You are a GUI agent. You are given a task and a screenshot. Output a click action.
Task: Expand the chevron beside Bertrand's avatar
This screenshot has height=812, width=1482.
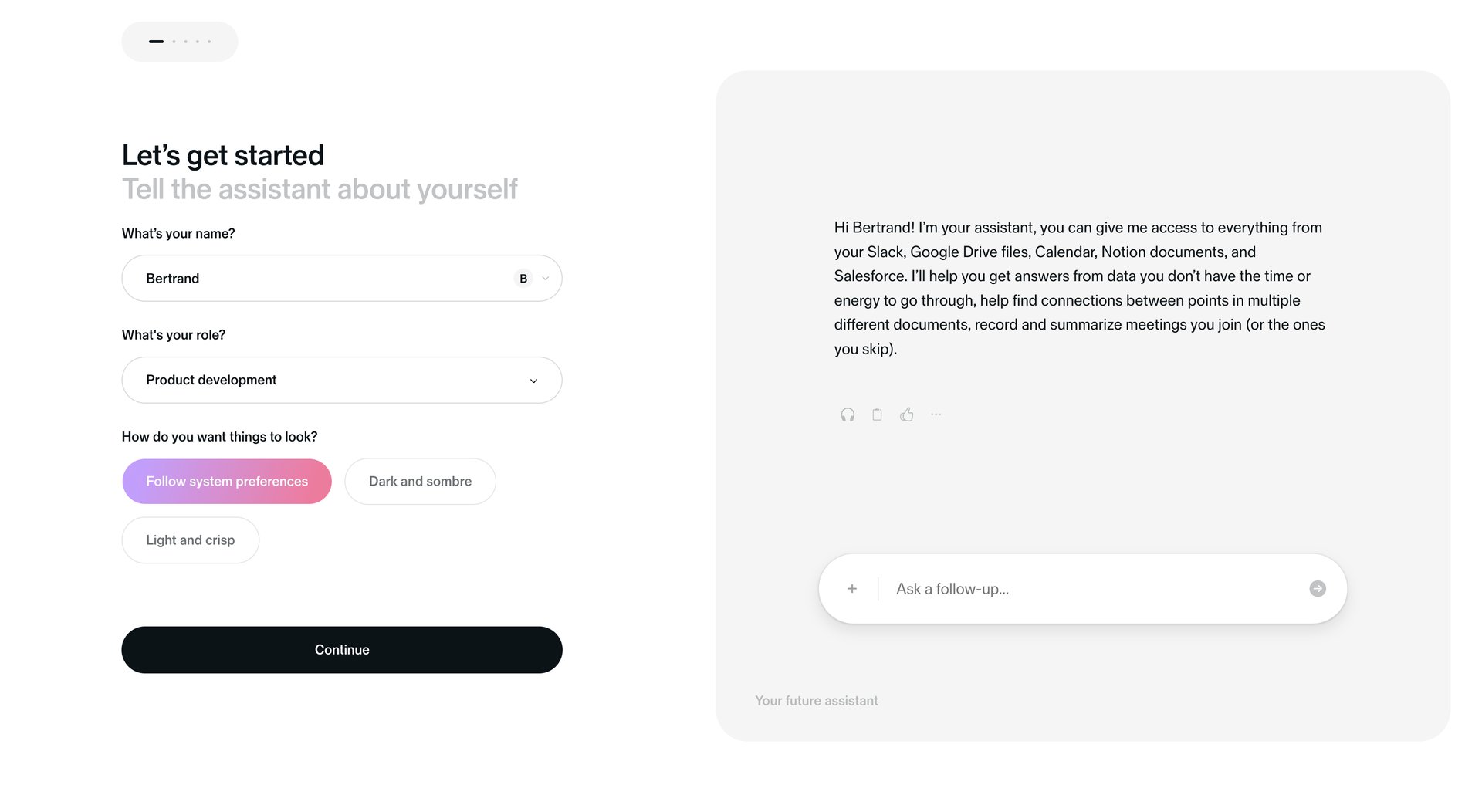[x=546, y=278]
